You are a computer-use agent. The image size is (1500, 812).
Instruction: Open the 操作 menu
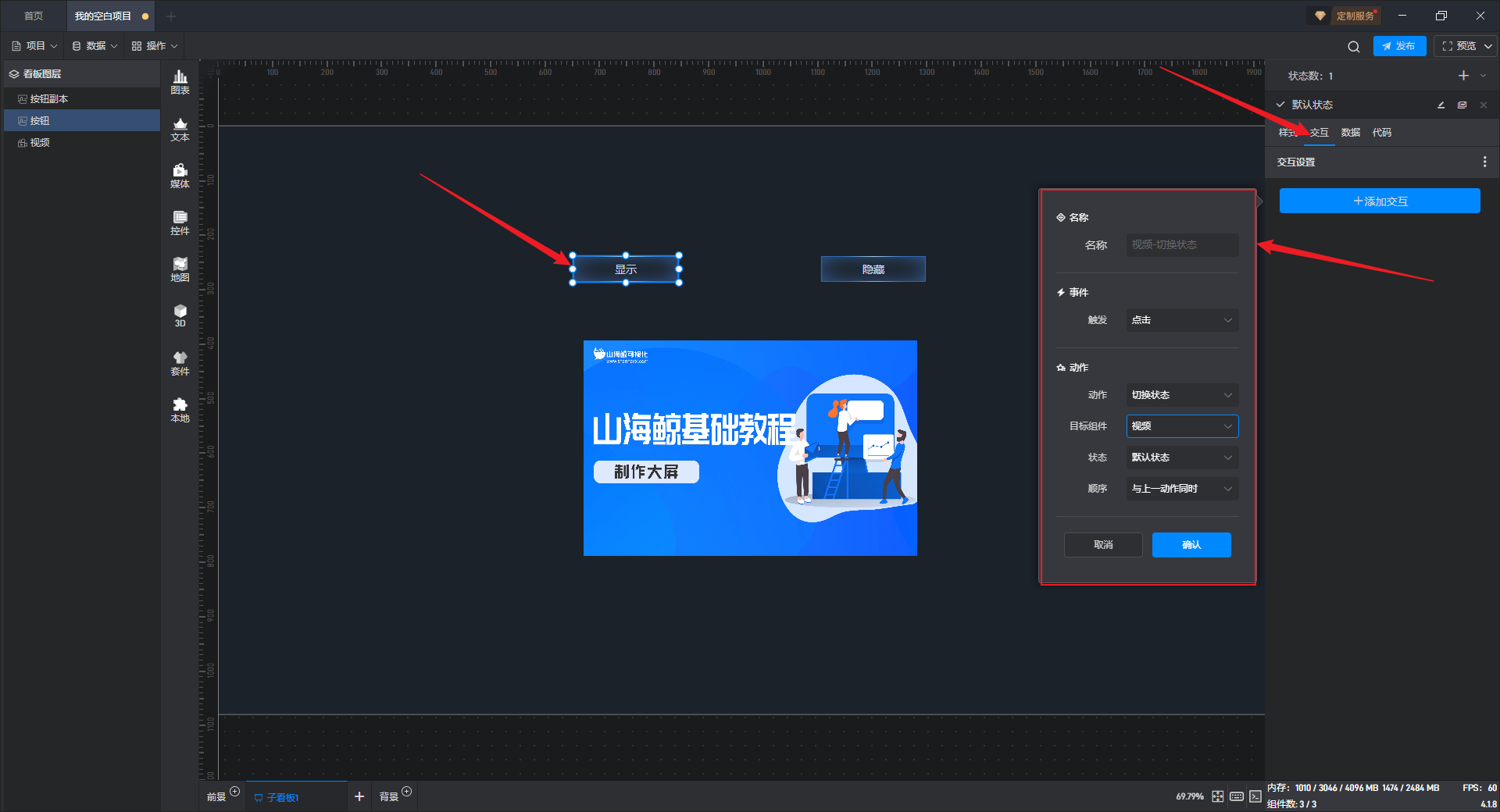155,46
